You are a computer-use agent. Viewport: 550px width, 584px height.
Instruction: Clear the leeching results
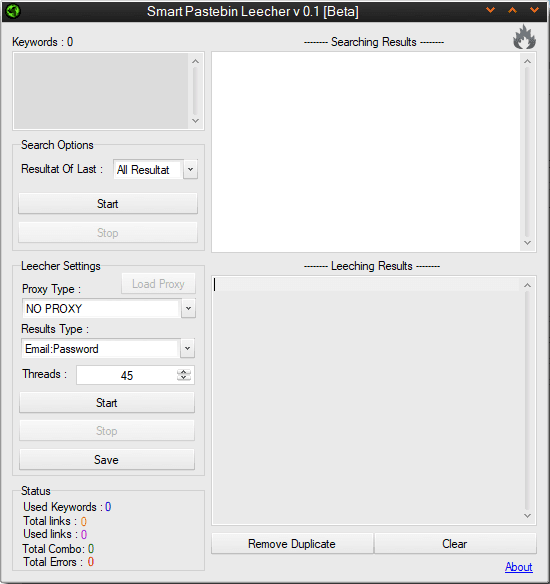[x=455, y=544]
